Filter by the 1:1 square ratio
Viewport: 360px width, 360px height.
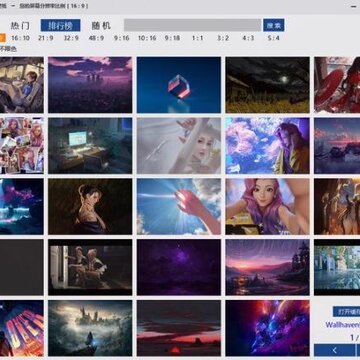pos(198,38)
